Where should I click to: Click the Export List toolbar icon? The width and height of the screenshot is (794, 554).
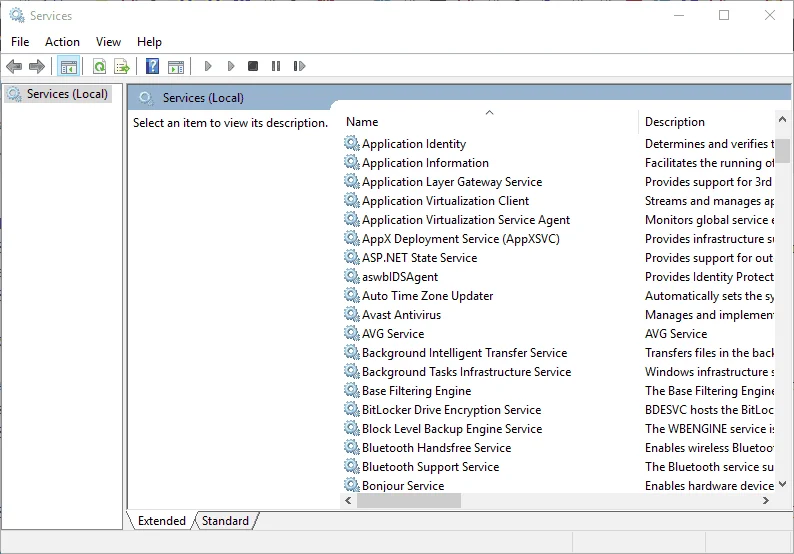[122, 66]
